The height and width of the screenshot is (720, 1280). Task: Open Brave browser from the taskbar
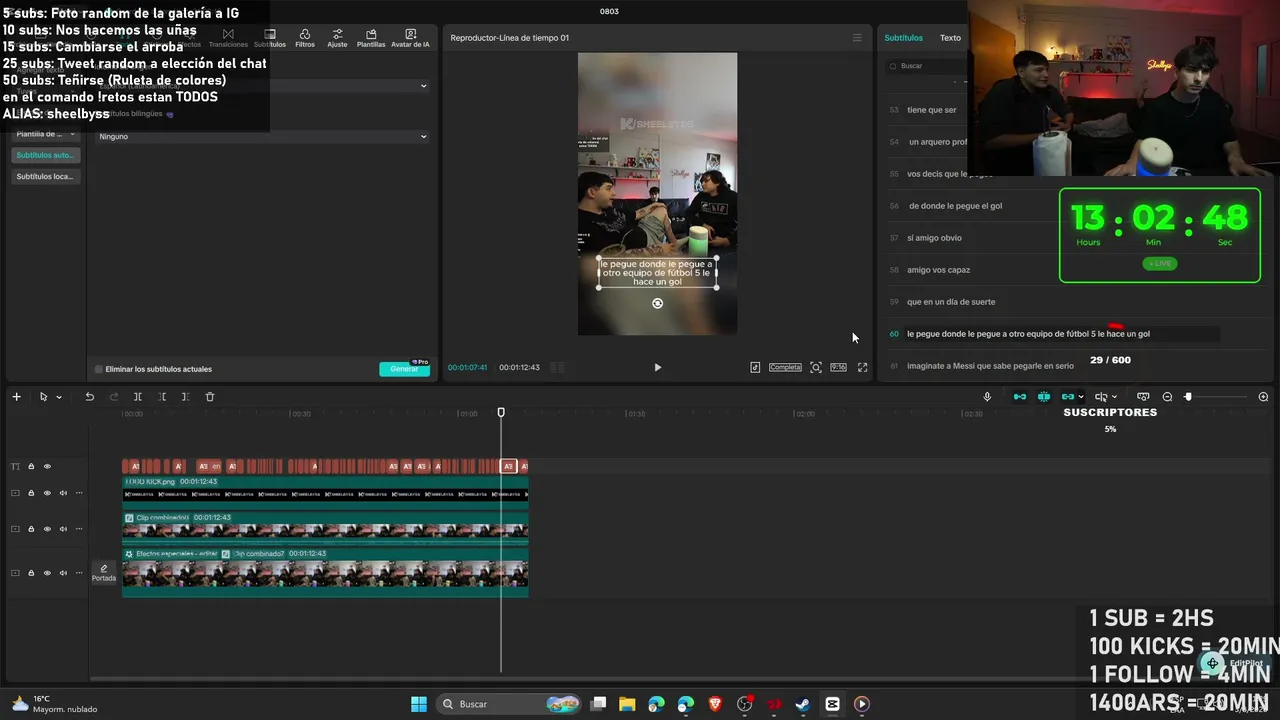tap(715, 704)
